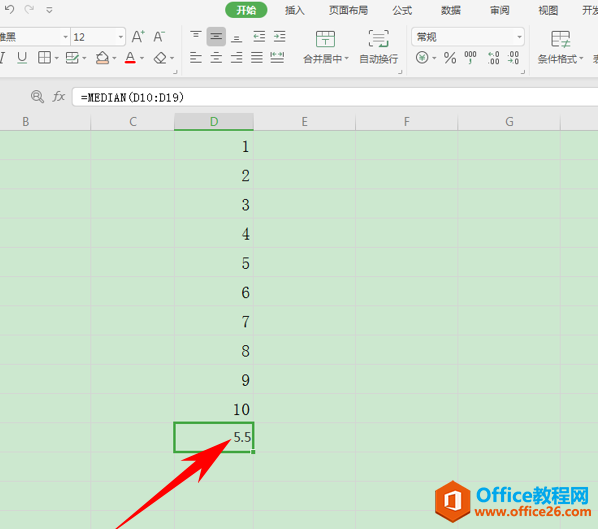The image size is (598, 529).
Task: Open the 页面布局 tab
Action: pos(348,10)
